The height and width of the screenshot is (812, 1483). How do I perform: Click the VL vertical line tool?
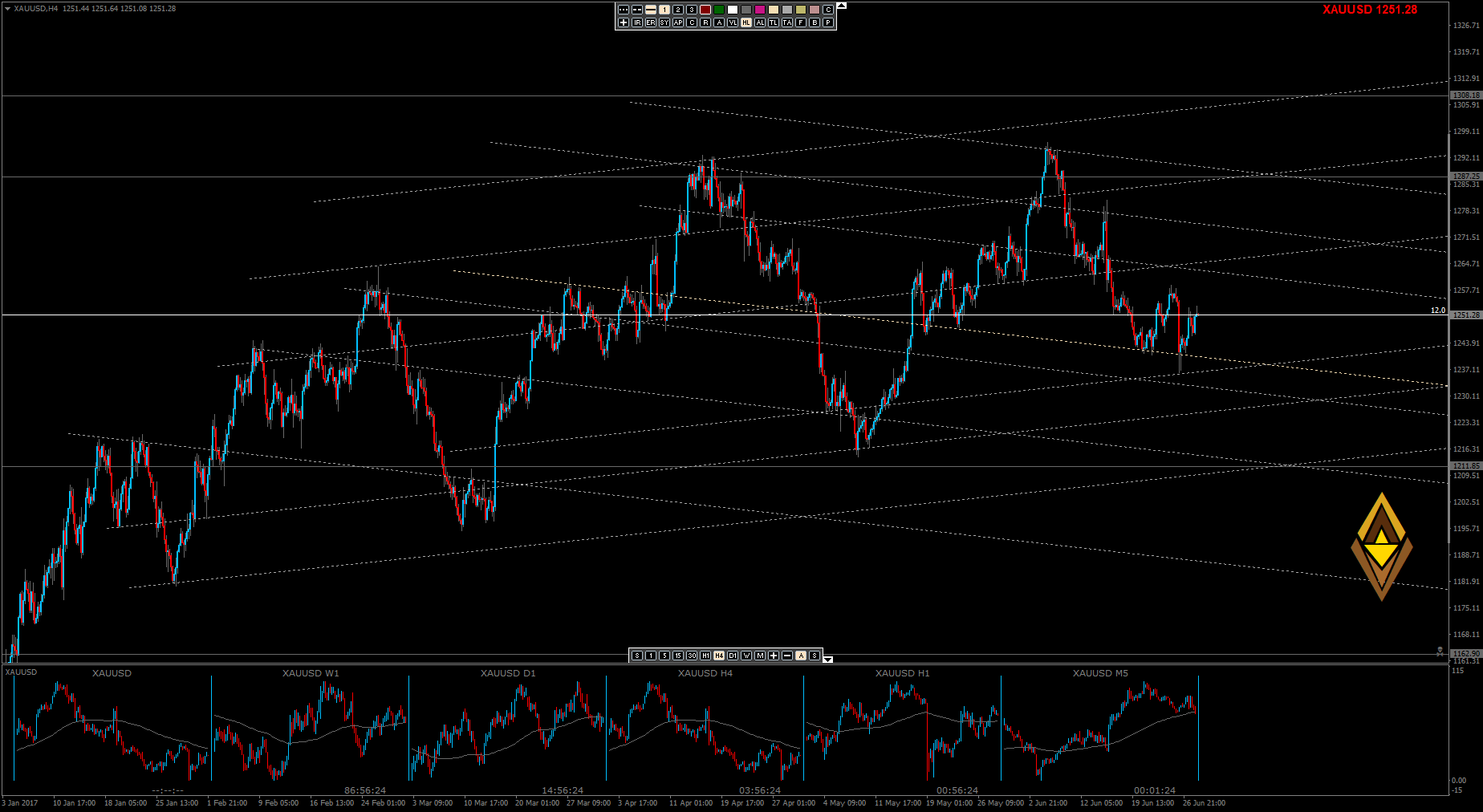pos(733,22)
